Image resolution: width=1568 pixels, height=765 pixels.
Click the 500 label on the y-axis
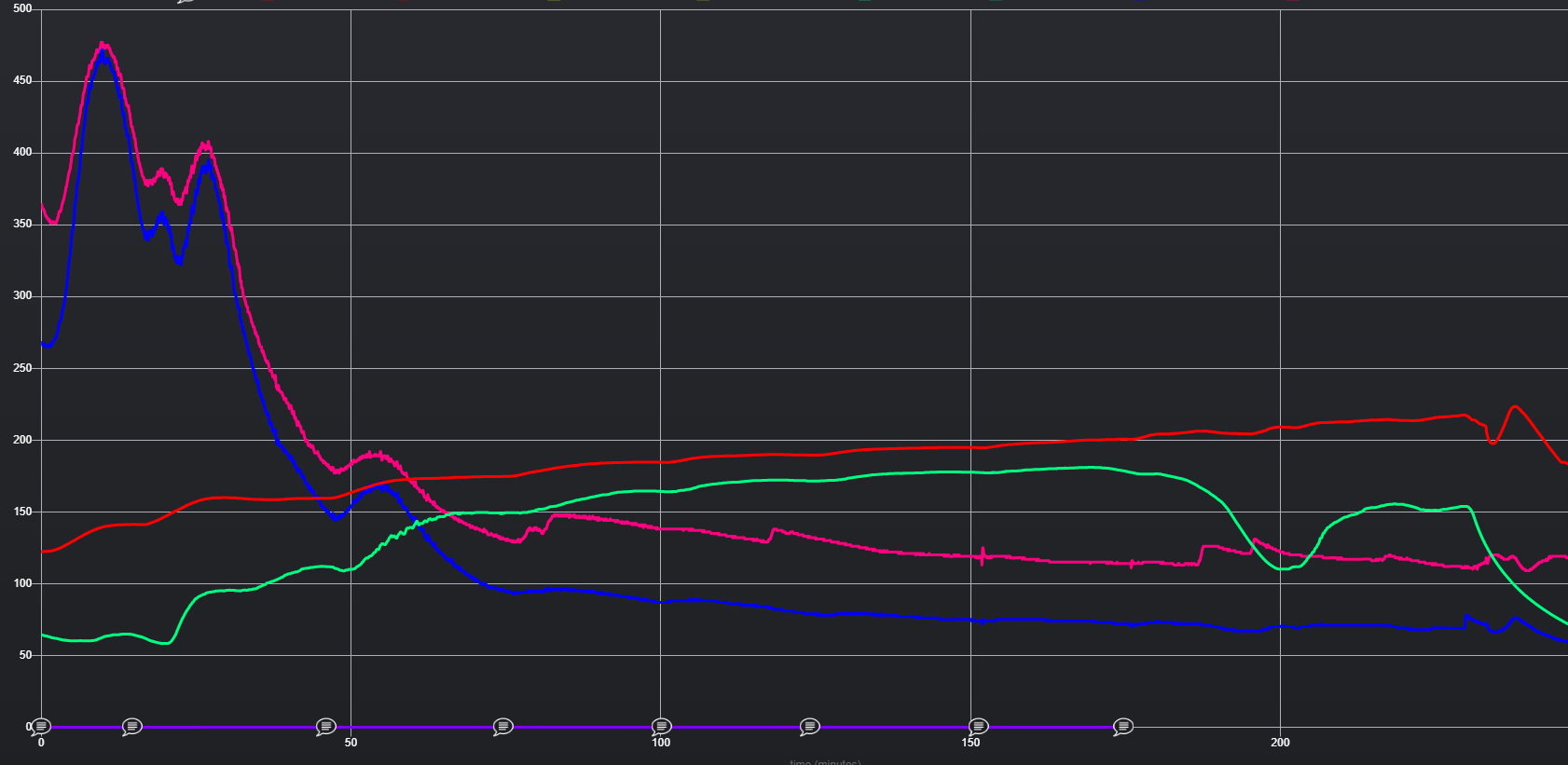[22, 8]
